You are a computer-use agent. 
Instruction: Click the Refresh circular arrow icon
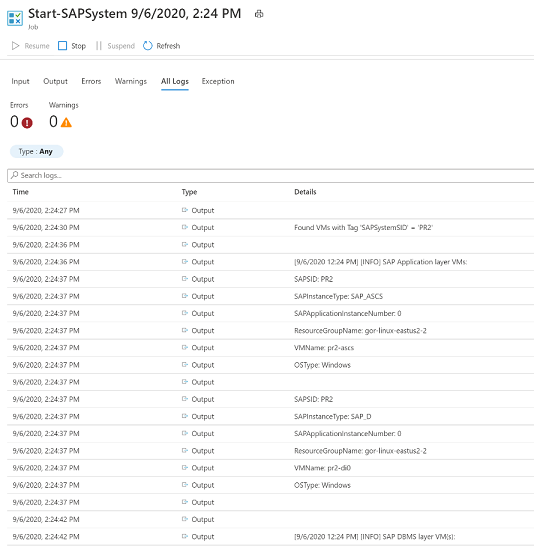click(x=148, y=46)
